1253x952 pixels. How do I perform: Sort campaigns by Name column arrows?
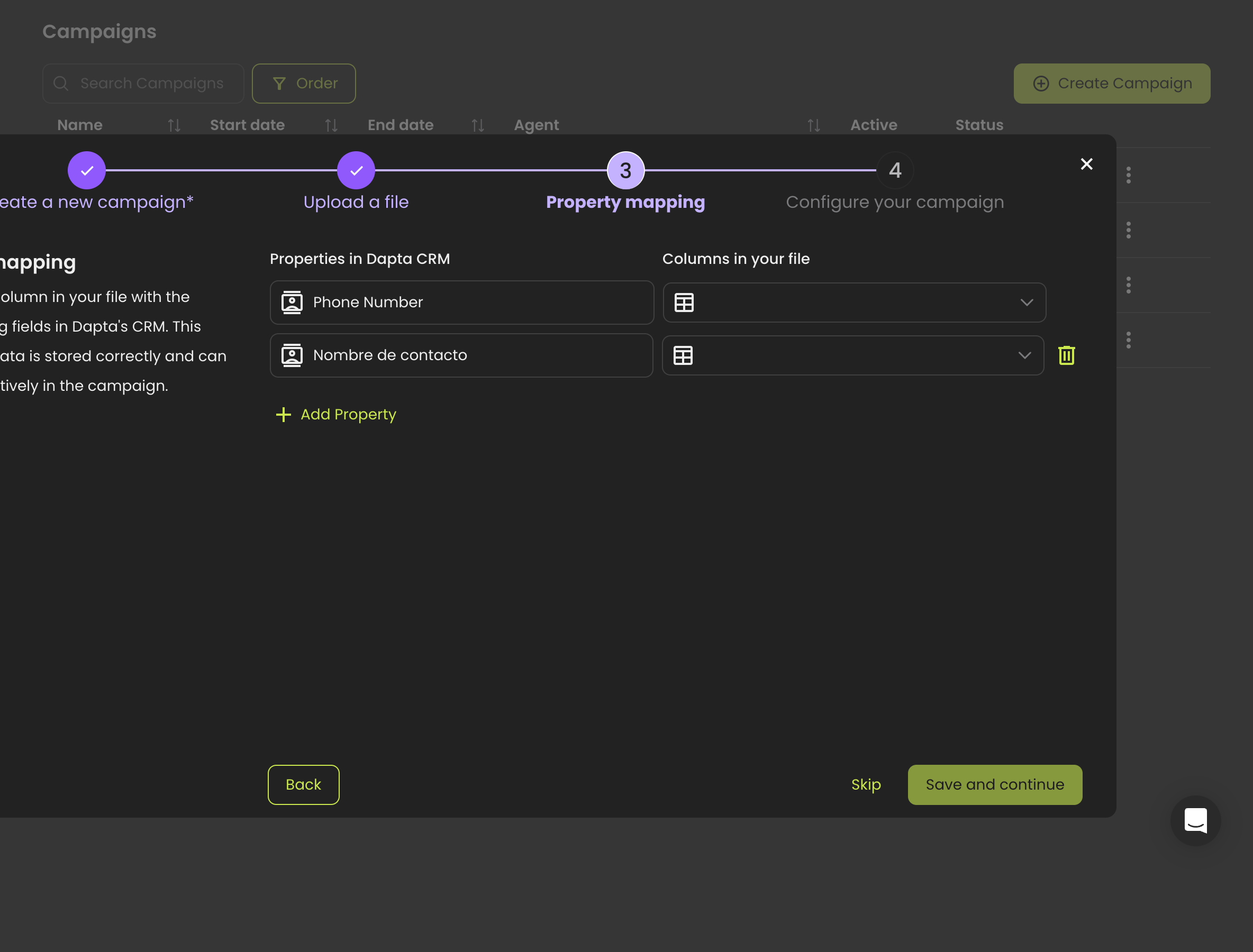pos(174,125)
